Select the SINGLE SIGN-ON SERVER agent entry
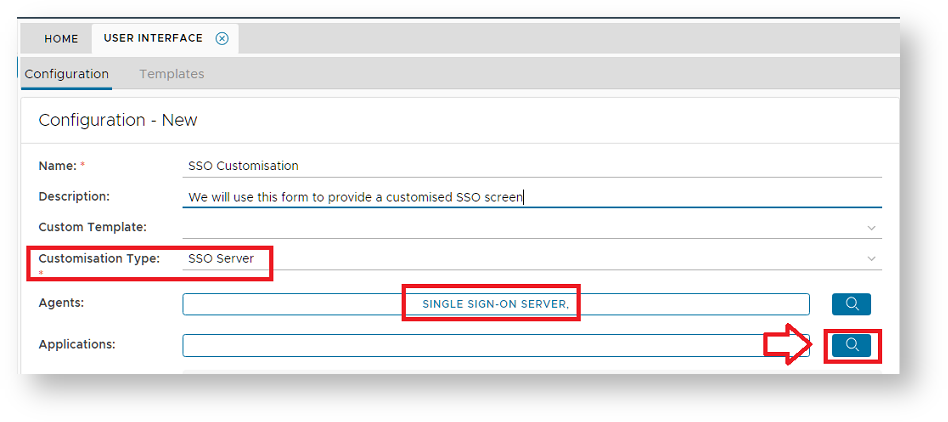948x422 pixels. pos(495,304)
